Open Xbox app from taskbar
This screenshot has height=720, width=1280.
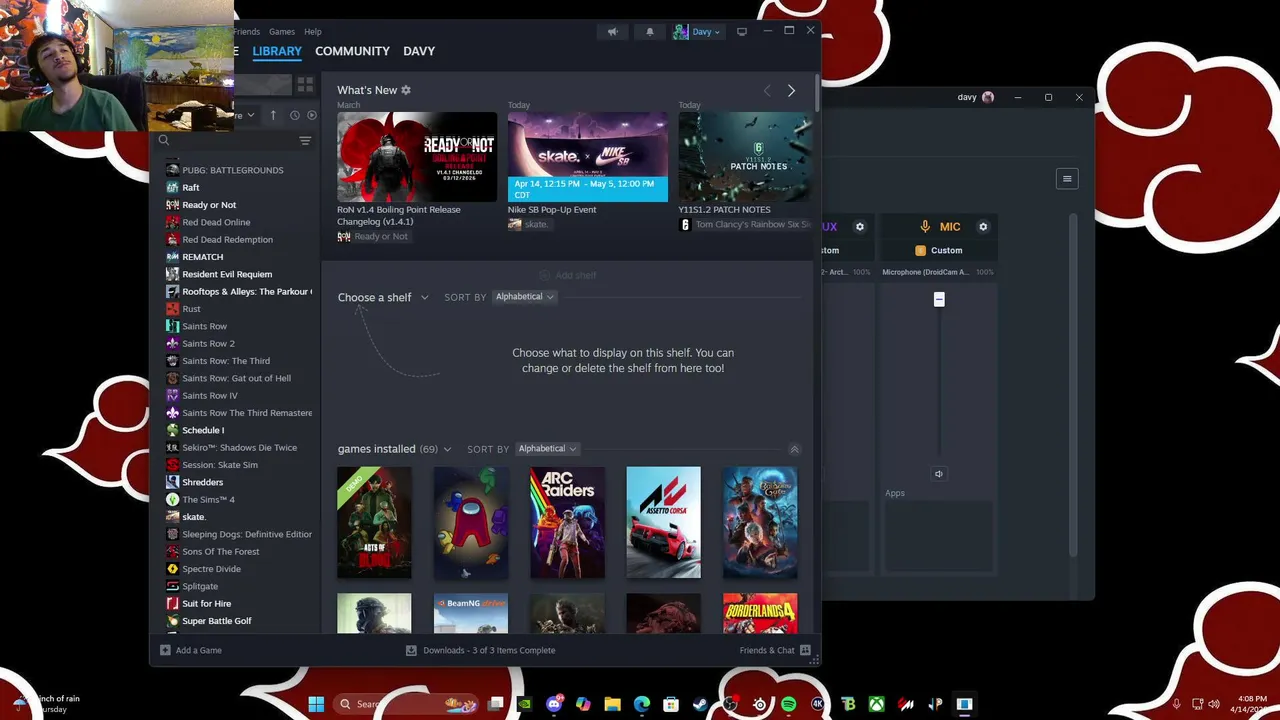click(x=876, y=704)
